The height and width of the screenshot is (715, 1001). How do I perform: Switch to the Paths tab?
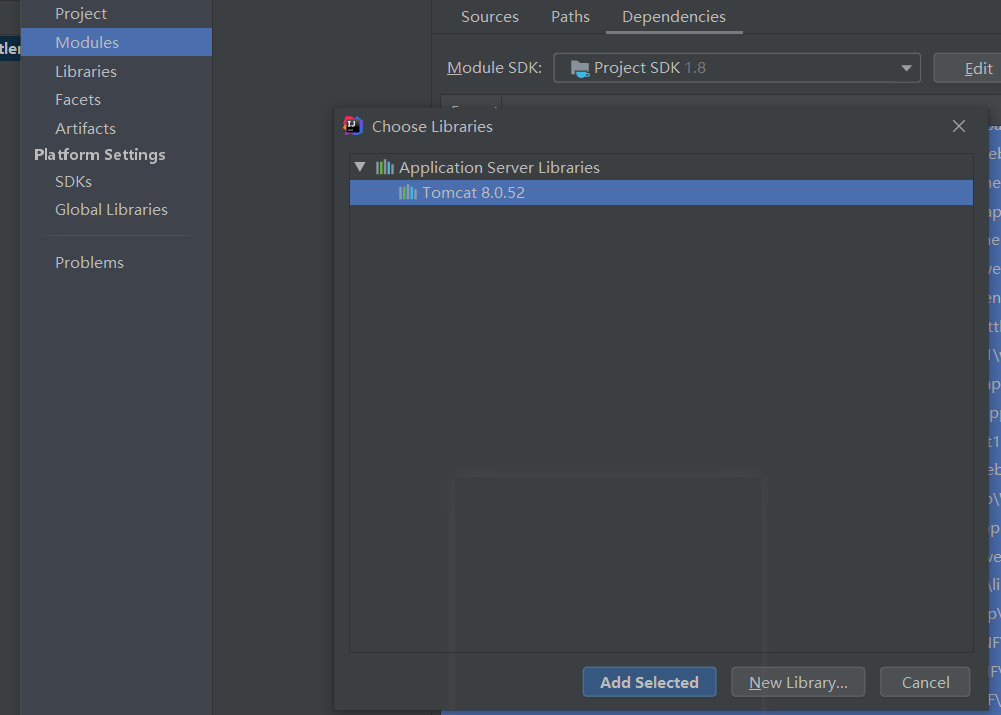[570, 17]
